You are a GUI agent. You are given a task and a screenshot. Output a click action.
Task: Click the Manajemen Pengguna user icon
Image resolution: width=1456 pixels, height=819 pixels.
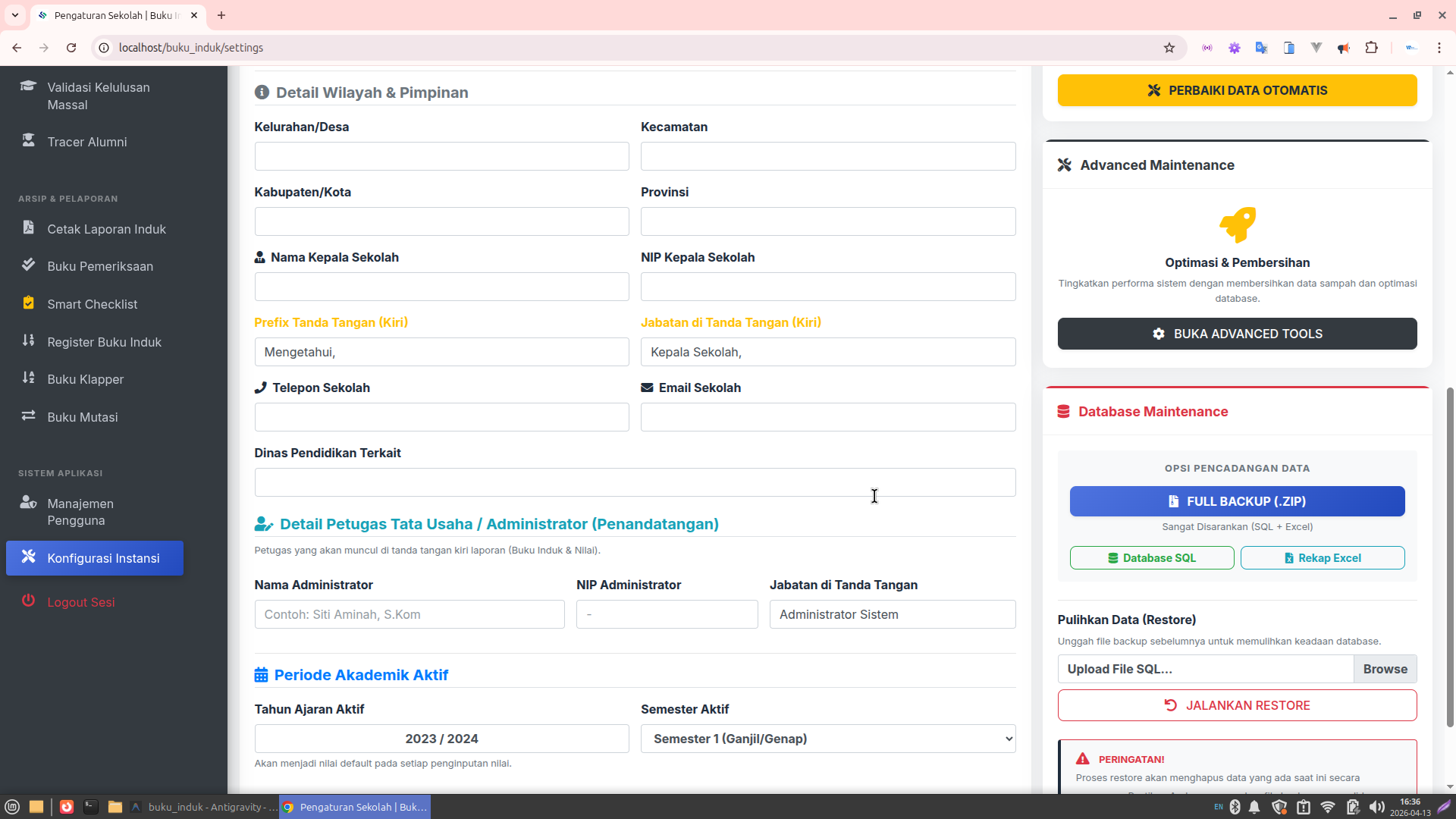(x=29, y=503)
